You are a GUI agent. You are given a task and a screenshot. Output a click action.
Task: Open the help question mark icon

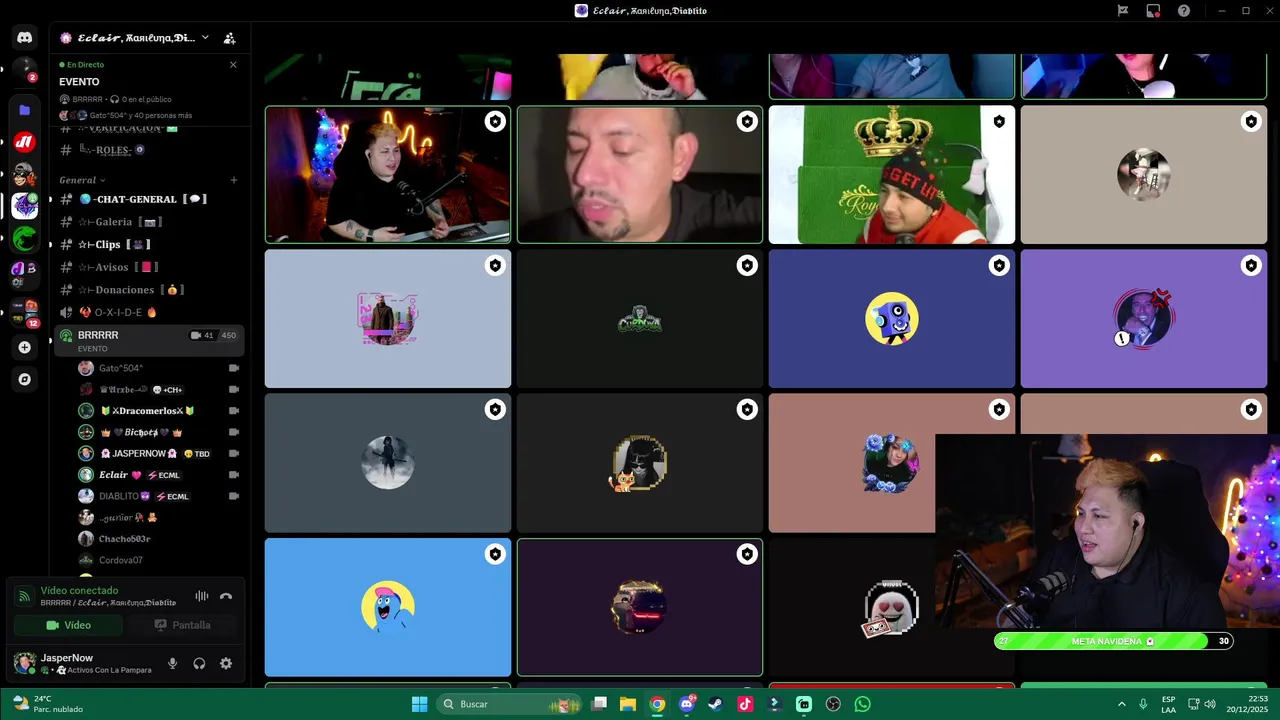(x=1184, y=11)
